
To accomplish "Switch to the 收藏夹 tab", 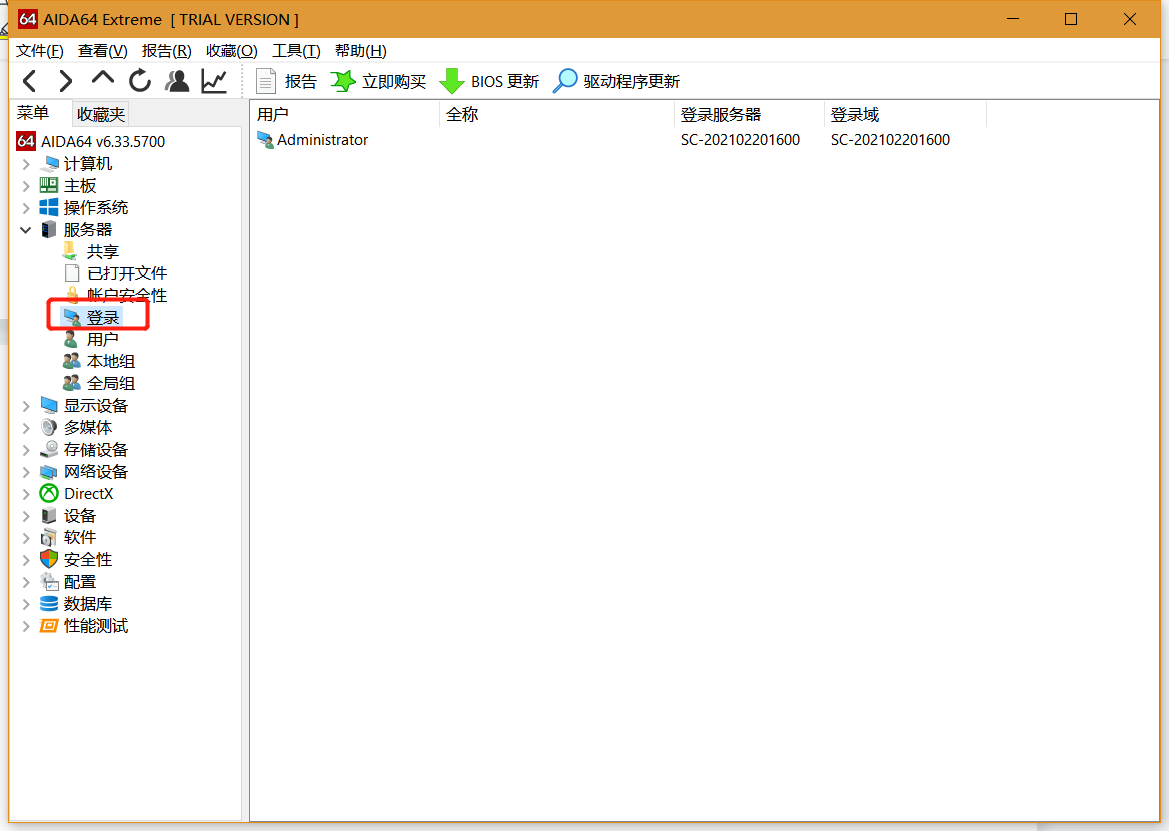I will [x=101, y=115].
